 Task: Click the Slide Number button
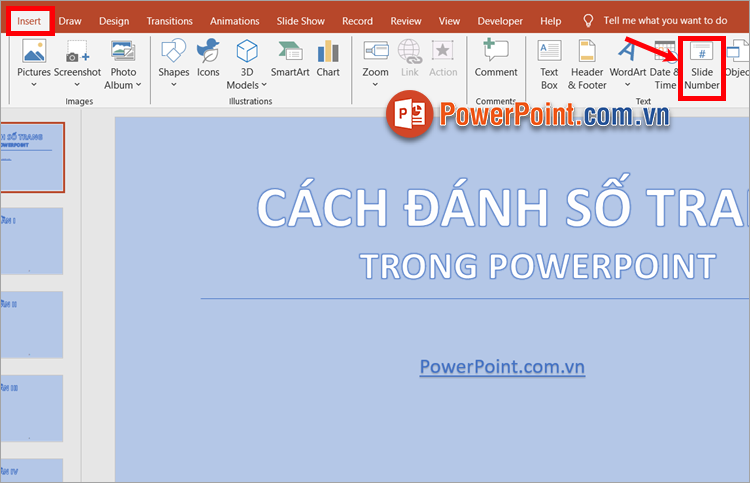click(702, 66)
